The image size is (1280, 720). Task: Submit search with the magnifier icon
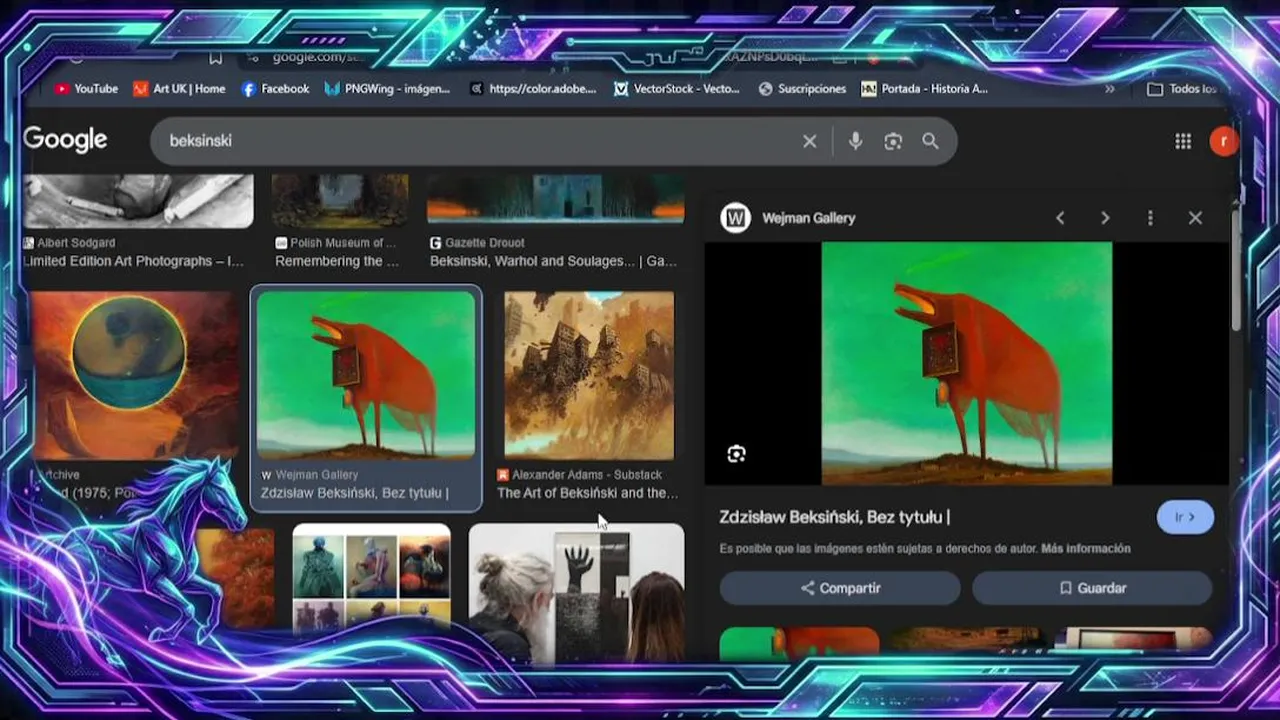[931, 142]
